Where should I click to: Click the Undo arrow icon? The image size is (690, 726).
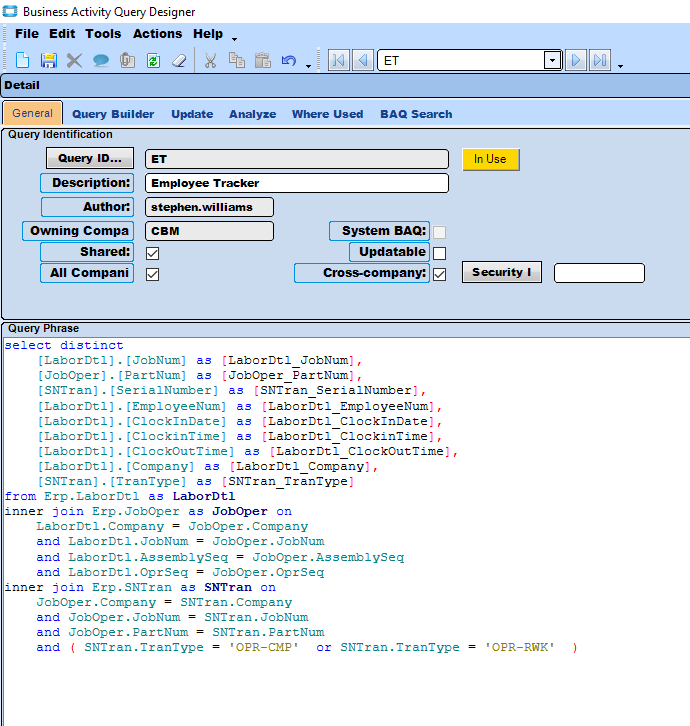coord(288,61)
